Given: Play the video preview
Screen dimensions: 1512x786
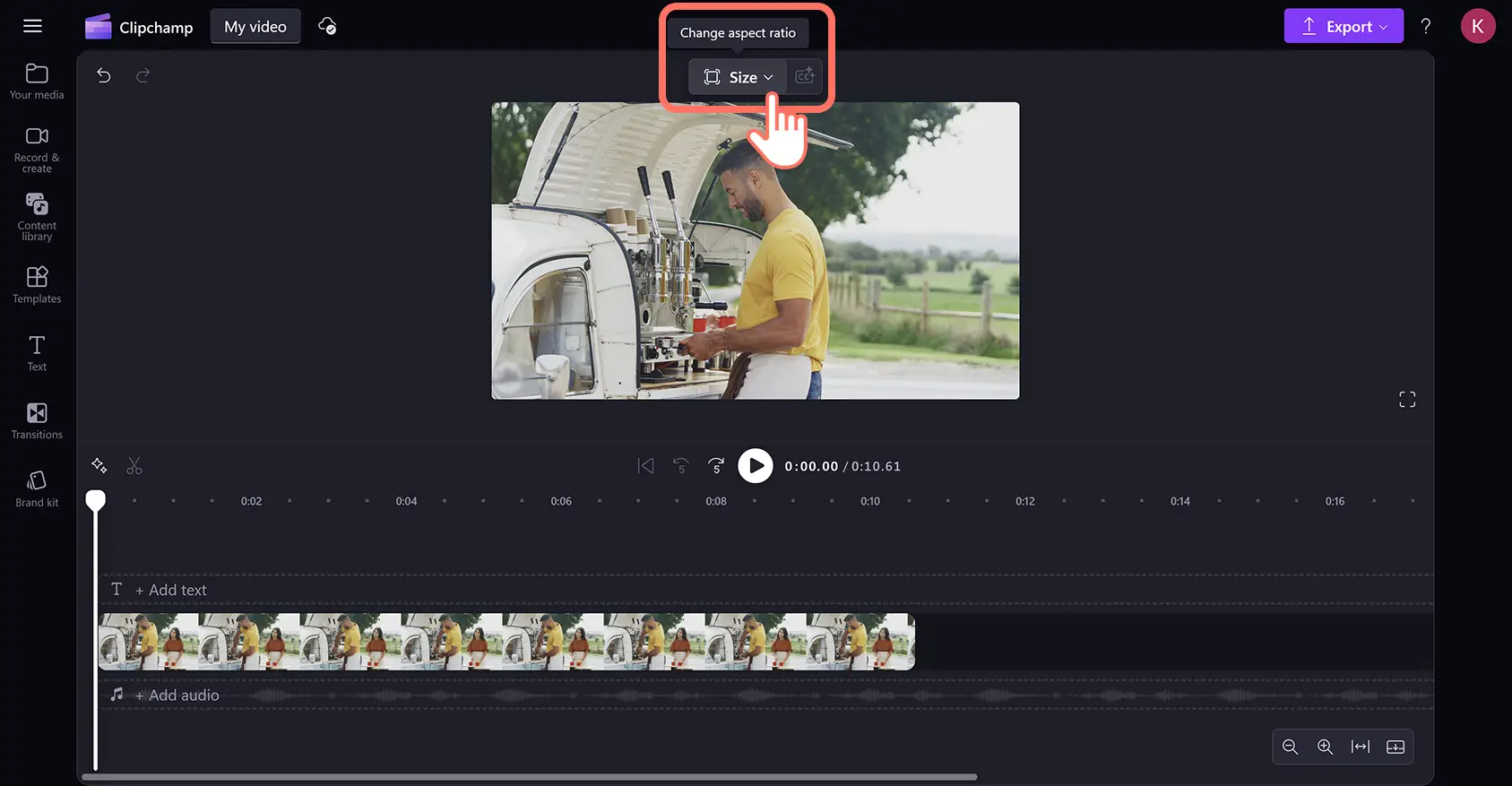Looking at the screenshot, I should click(x=756, y=466).
